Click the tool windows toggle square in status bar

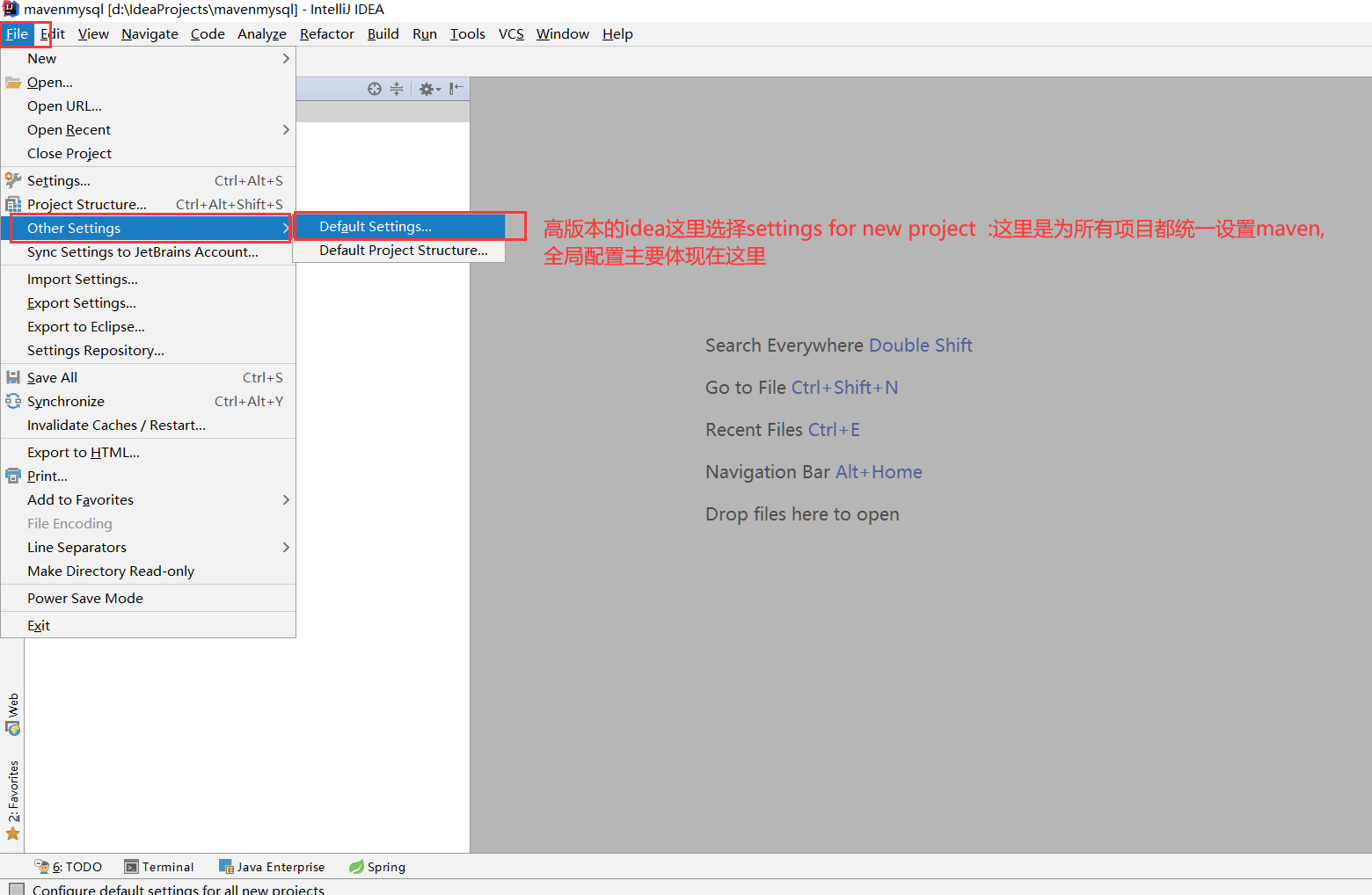[17, 889]
